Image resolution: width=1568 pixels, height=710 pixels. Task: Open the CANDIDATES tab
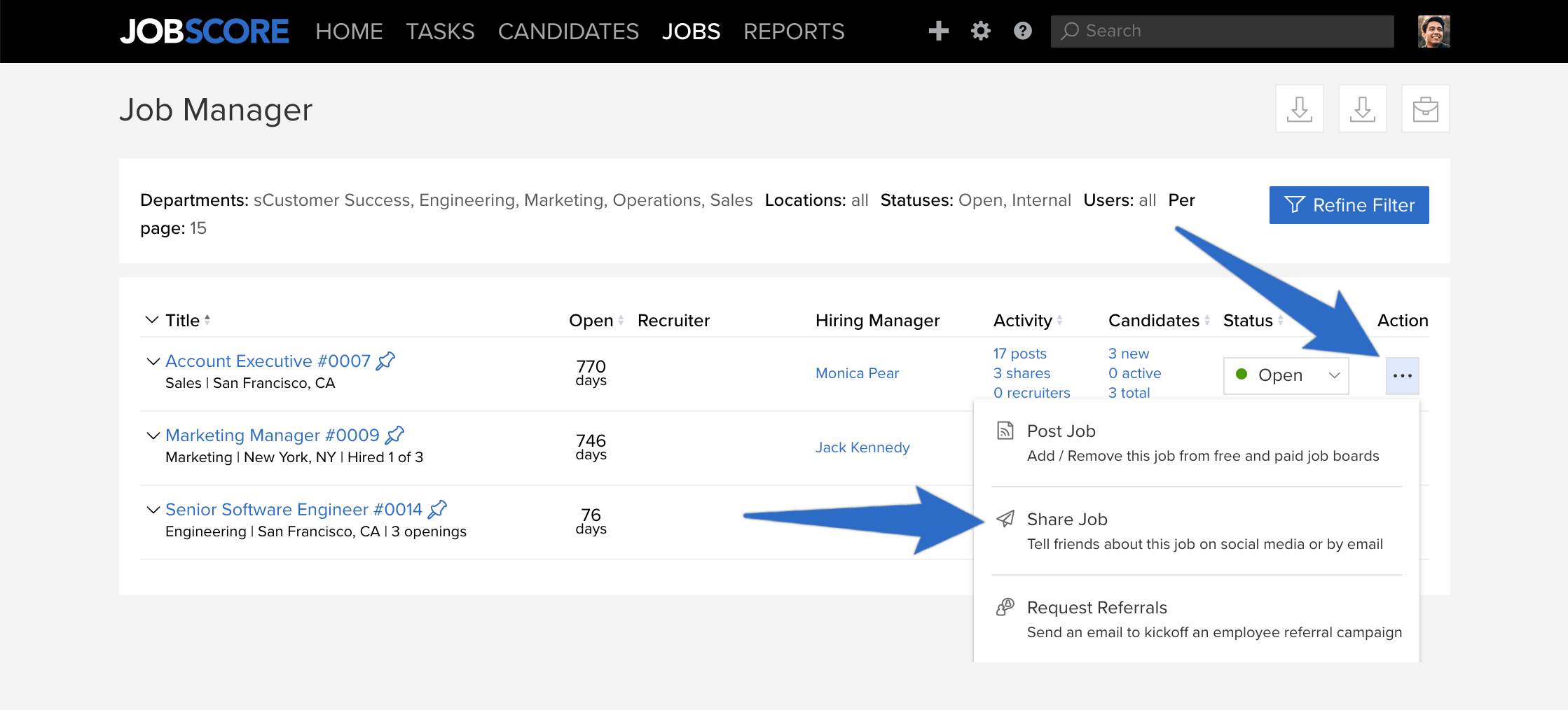tap(568, 32)
